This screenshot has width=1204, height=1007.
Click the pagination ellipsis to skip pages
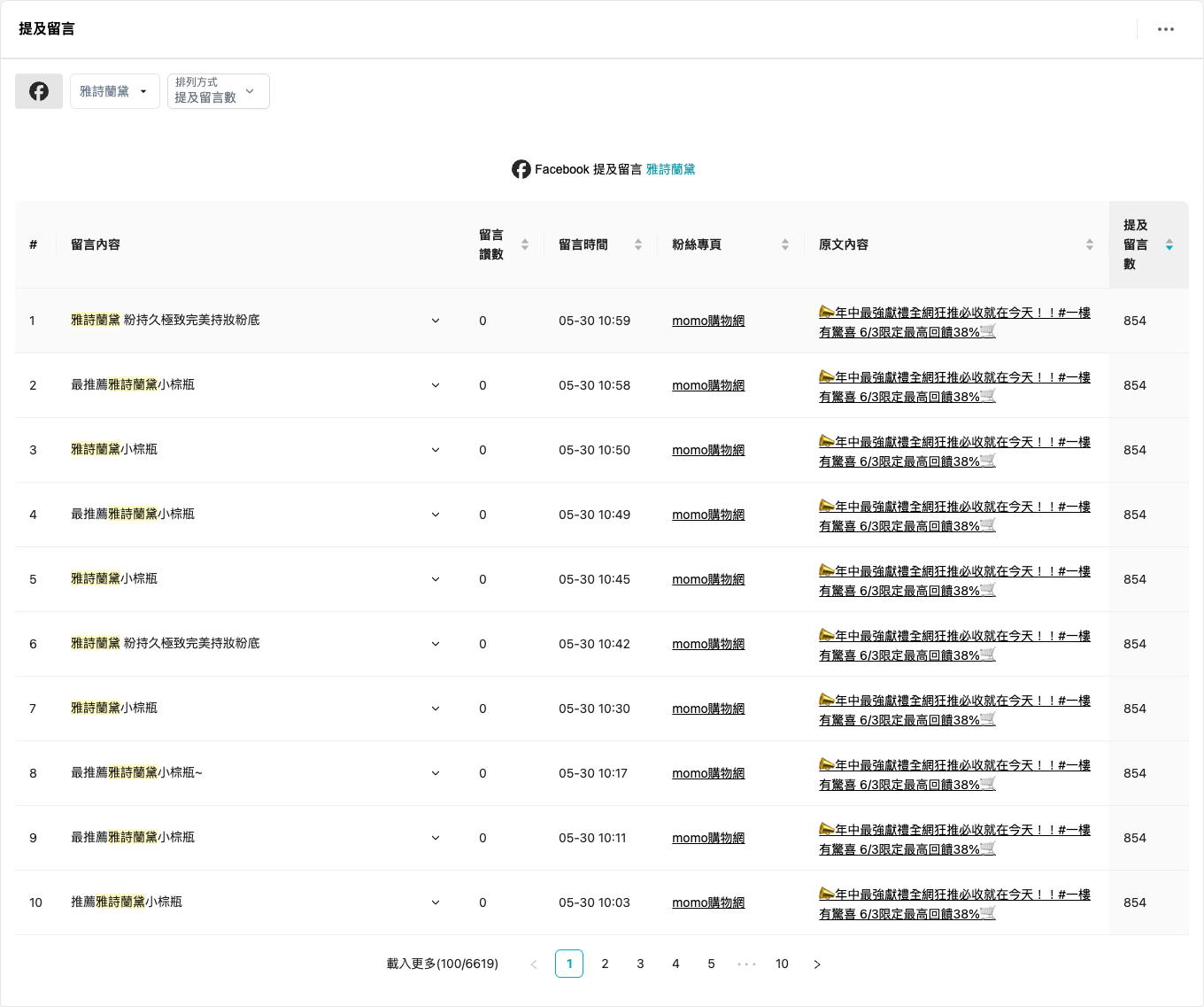pyautogui.click(x=746, y=964)
